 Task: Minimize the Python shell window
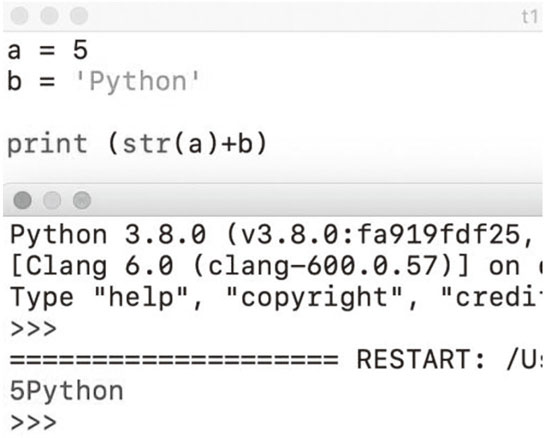tap(52, 200)
